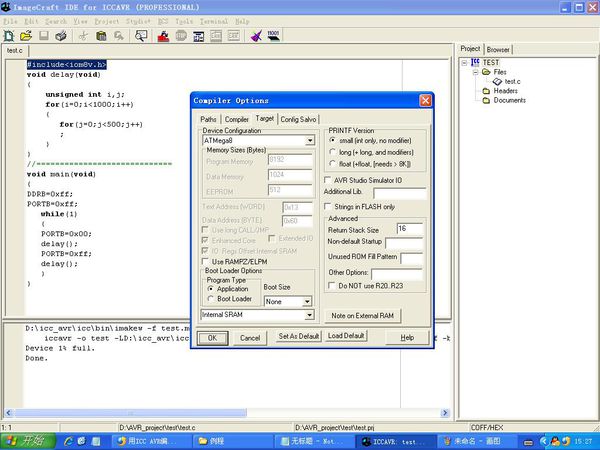Switch to the Compiler tab

pos(235,119)
